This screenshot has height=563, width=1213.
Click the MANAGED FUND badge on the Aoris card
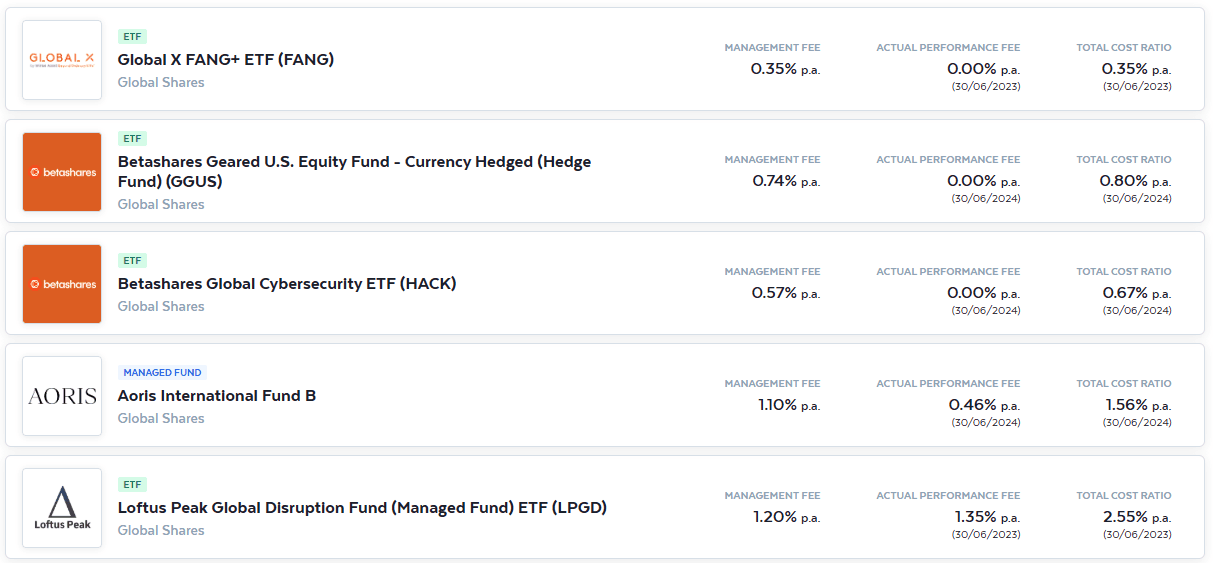point(163,372)
